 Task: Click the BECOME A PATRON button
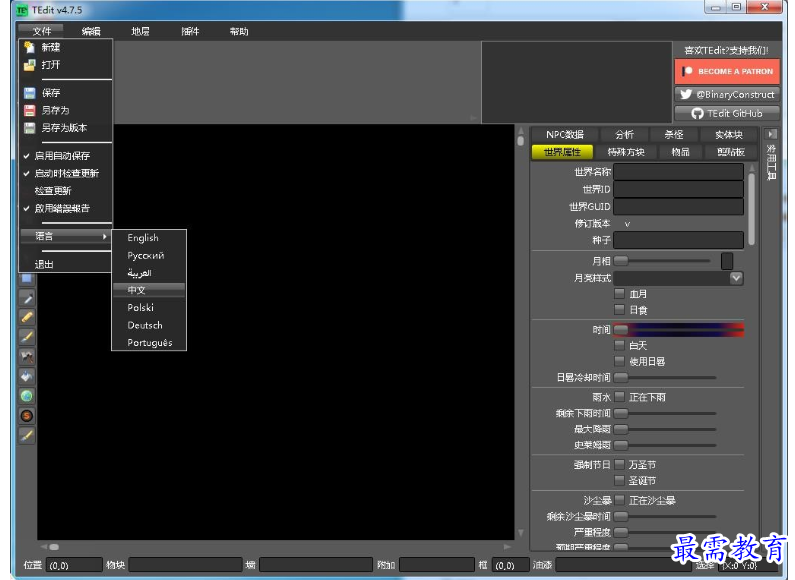coord(727,71)
